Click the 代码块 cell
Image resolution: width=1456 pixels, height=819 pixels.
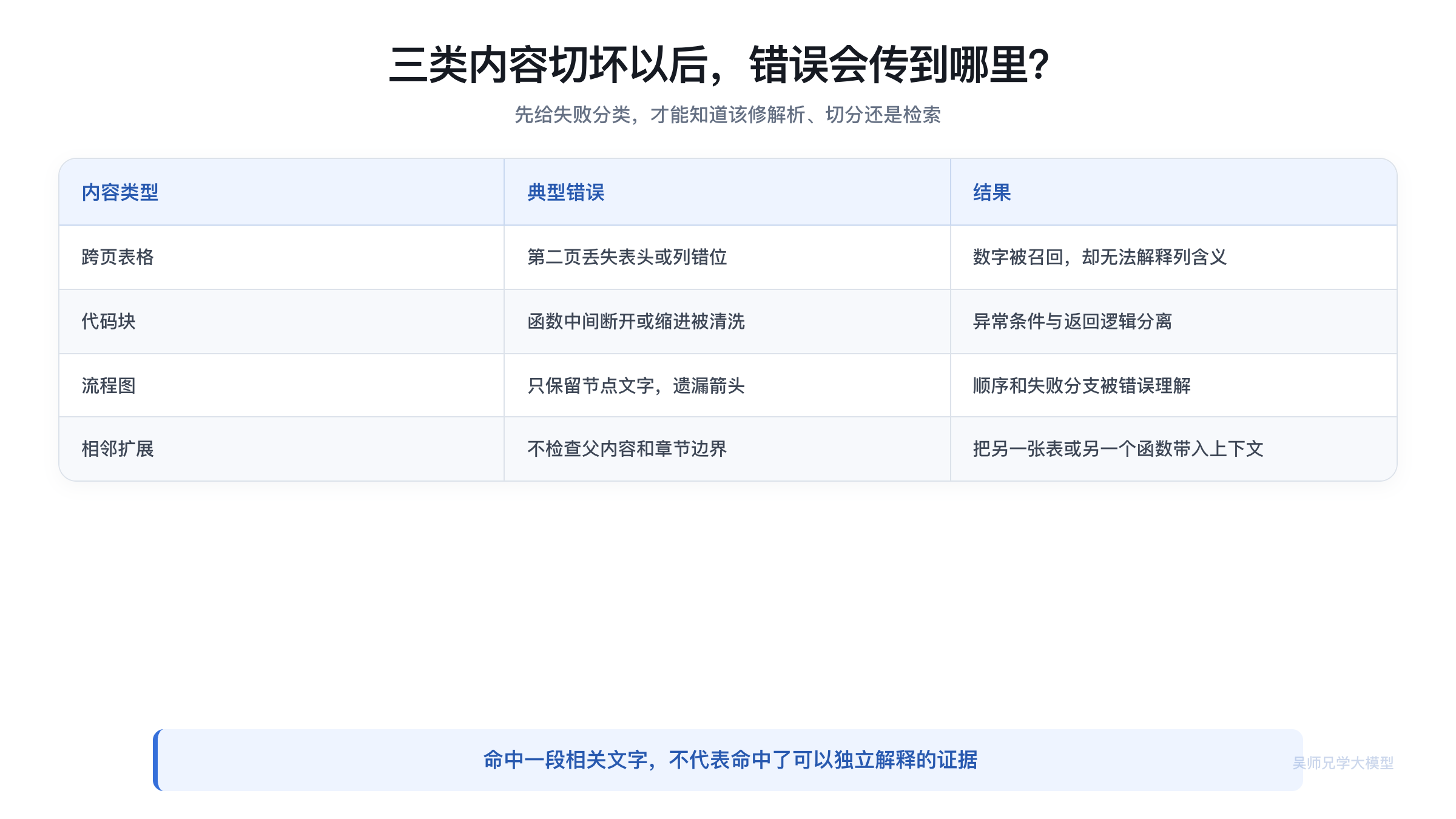click(x=281, y=322)
